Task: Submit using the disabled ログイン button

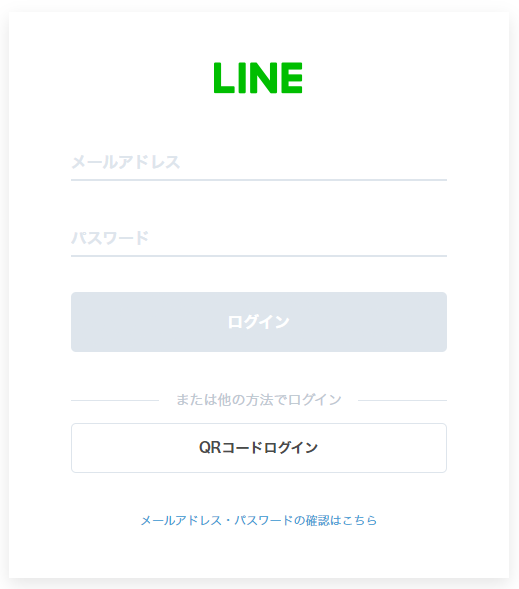Action: tap(259, 322)
